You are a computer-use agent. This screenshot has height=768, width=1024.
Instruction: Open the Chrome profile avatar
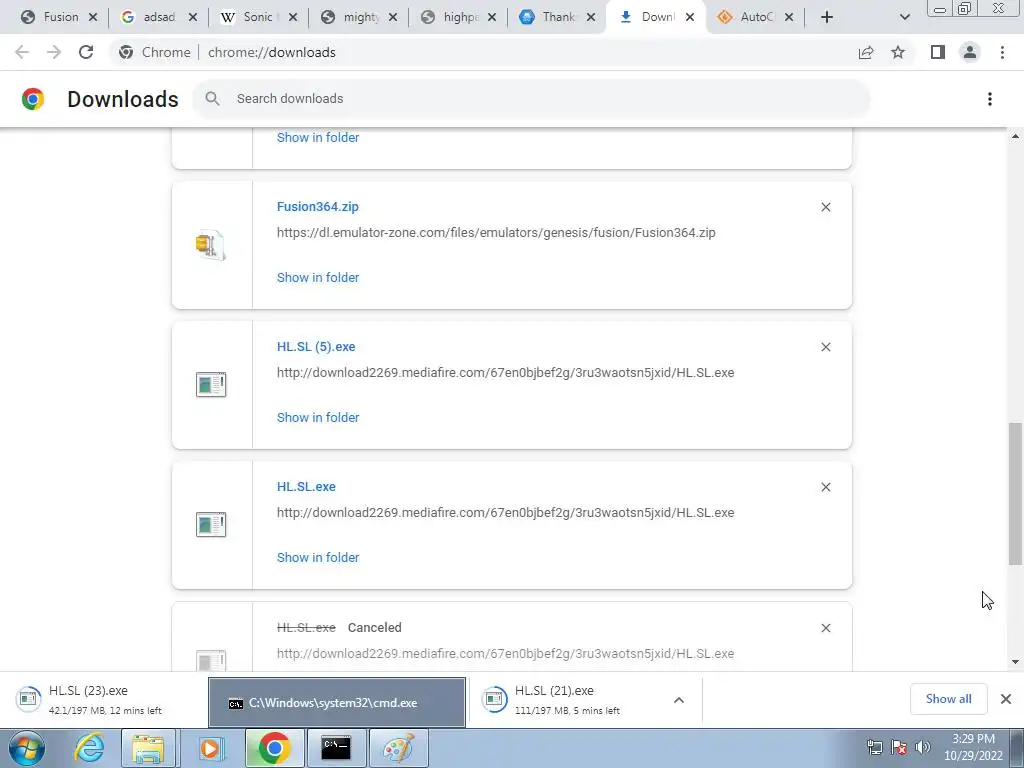970,52
